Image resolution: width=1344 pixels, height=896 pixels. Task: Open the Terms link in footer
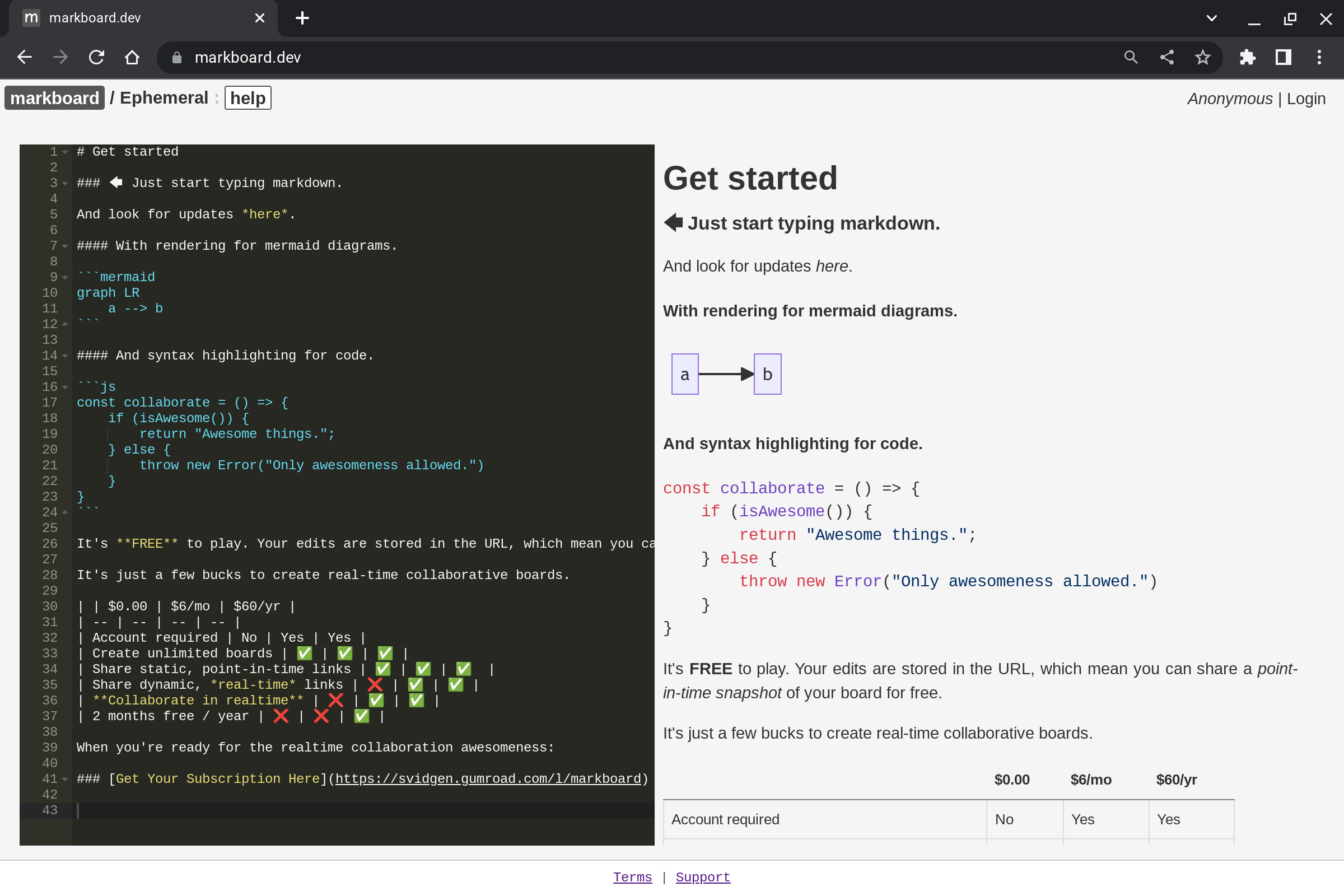(x=632, y=877)
